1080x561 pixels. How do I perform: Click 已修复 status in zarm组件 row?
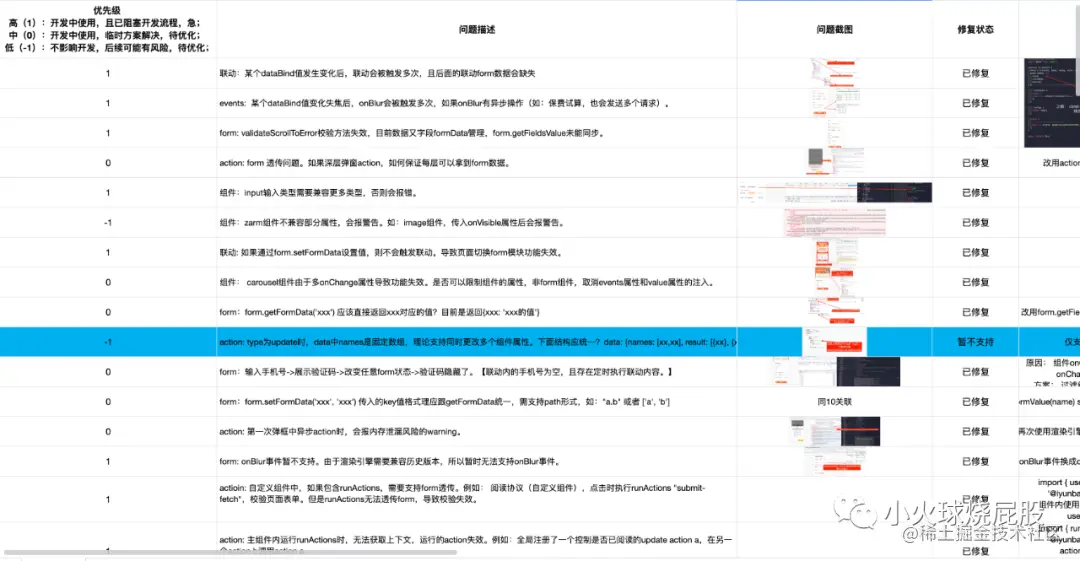click(975, 223)
